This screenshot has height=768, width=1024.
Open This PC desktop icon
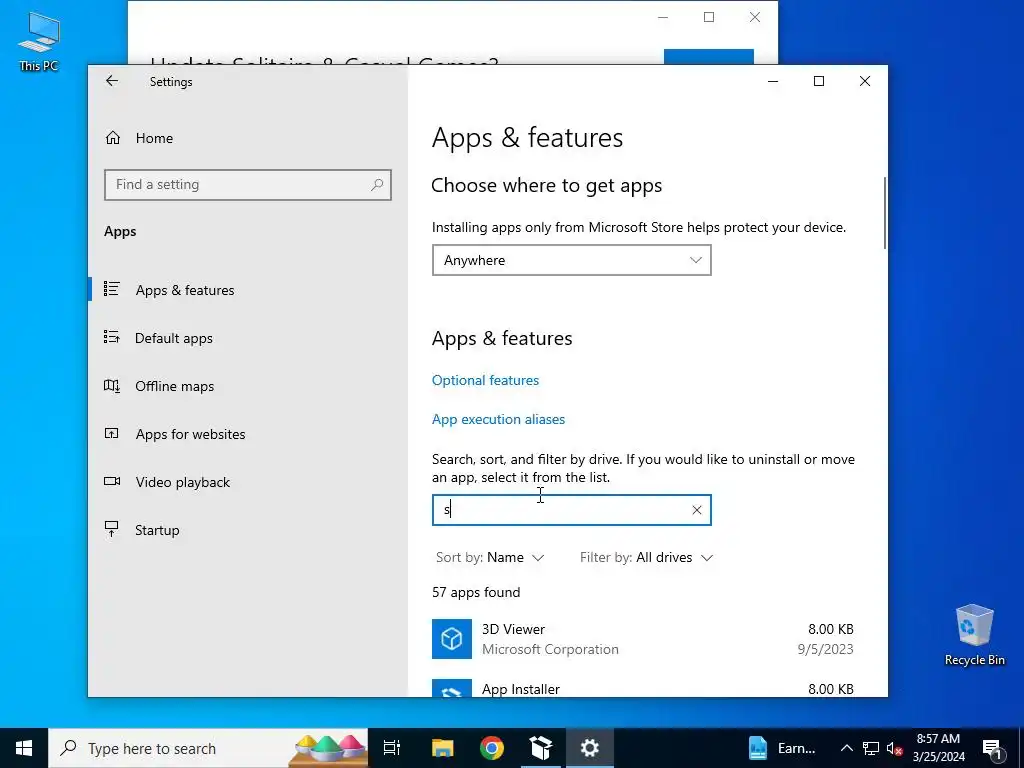pos(39,42)
